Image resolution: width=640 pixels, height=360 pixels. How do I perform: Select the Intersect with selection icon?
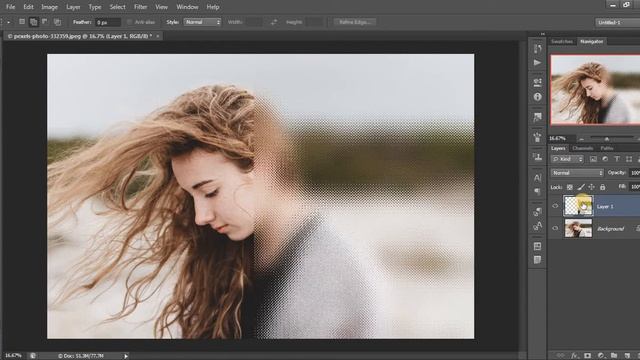57,22
